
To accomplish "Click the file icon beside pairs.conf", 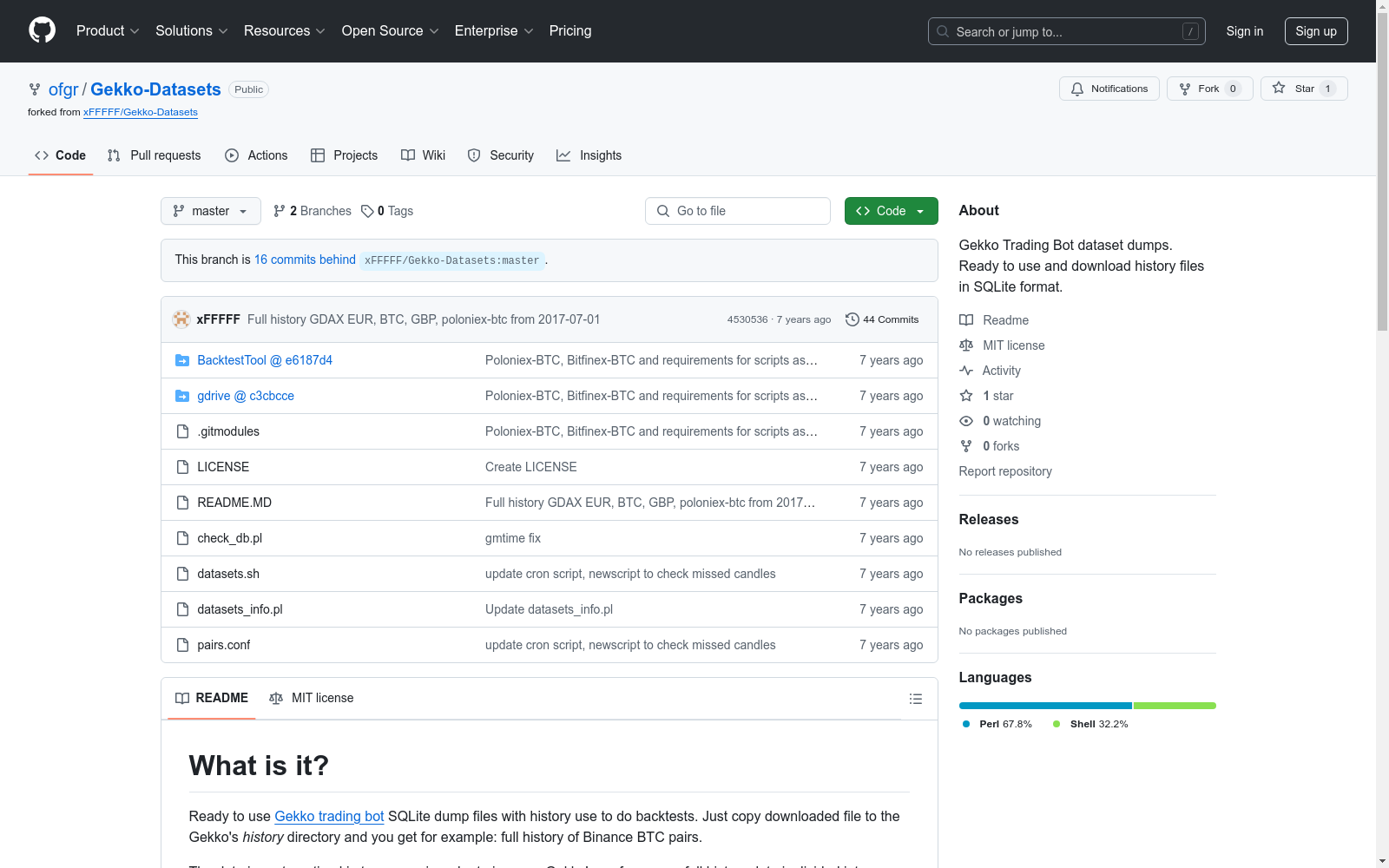I will [182, 645].
